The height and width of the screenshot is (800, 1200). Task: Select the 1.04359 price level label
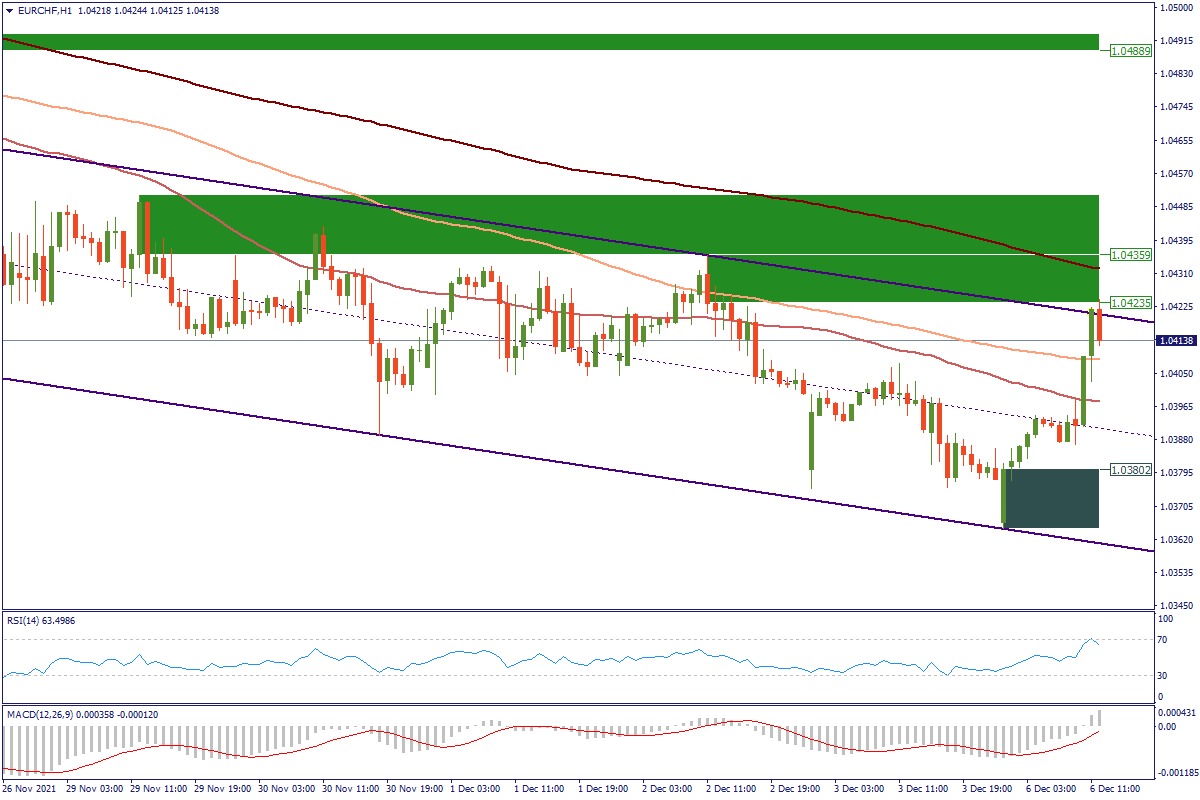[x=1131, y=255]
